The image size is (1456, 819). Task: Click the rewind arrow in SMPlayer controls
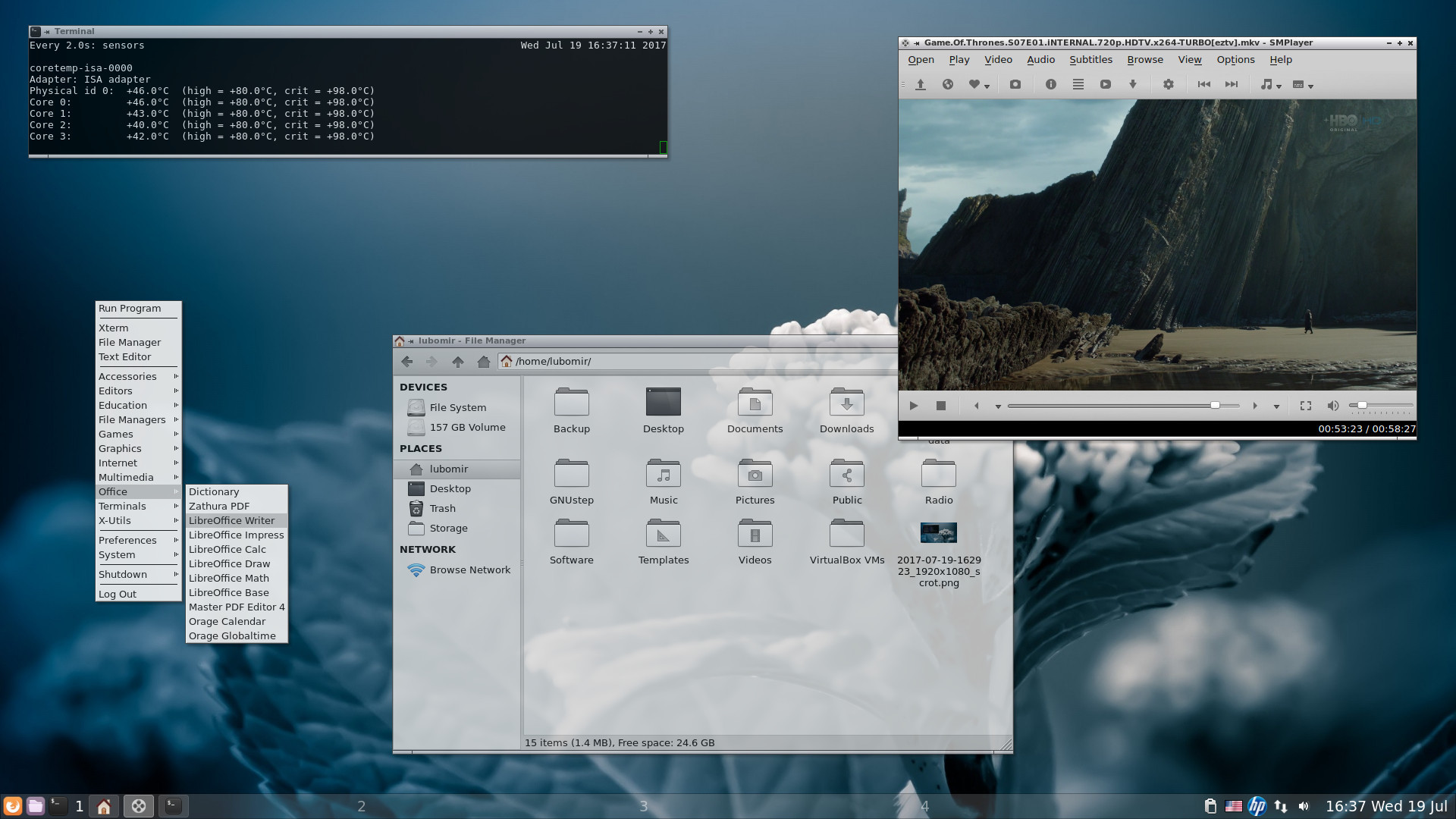tap(977, 406)
